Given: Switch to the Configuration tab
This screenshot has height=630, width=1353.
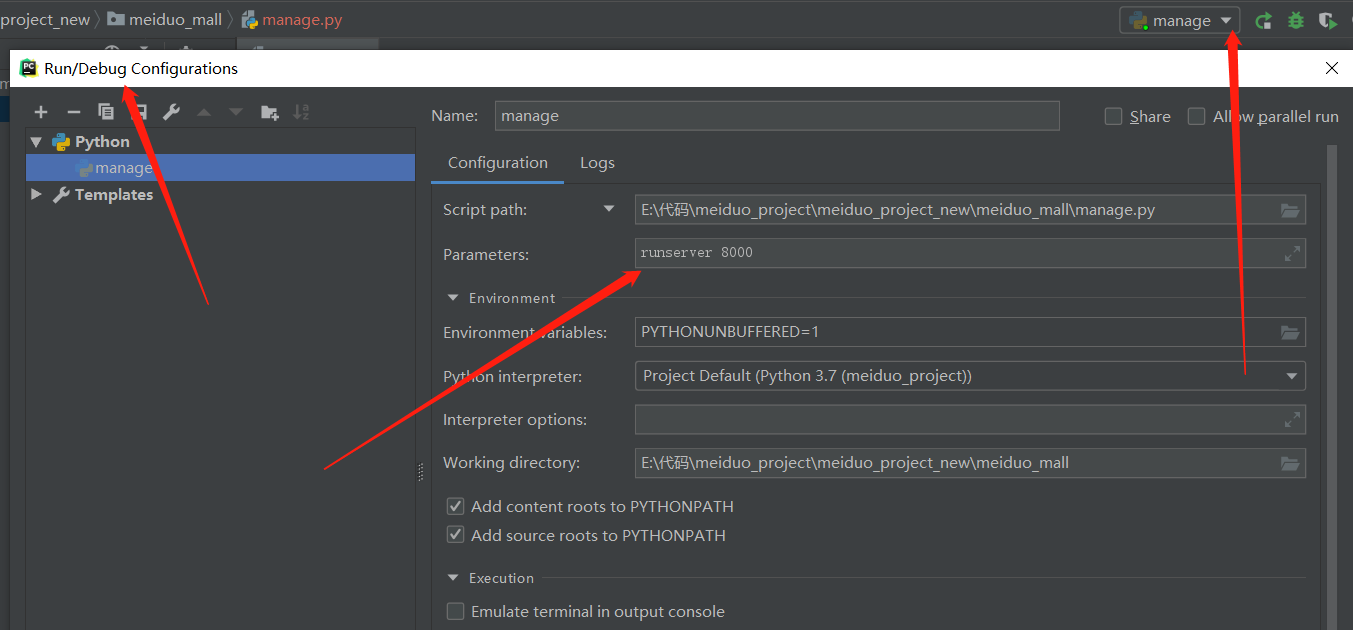Looking at the screenshot, I should pos(498,163).
